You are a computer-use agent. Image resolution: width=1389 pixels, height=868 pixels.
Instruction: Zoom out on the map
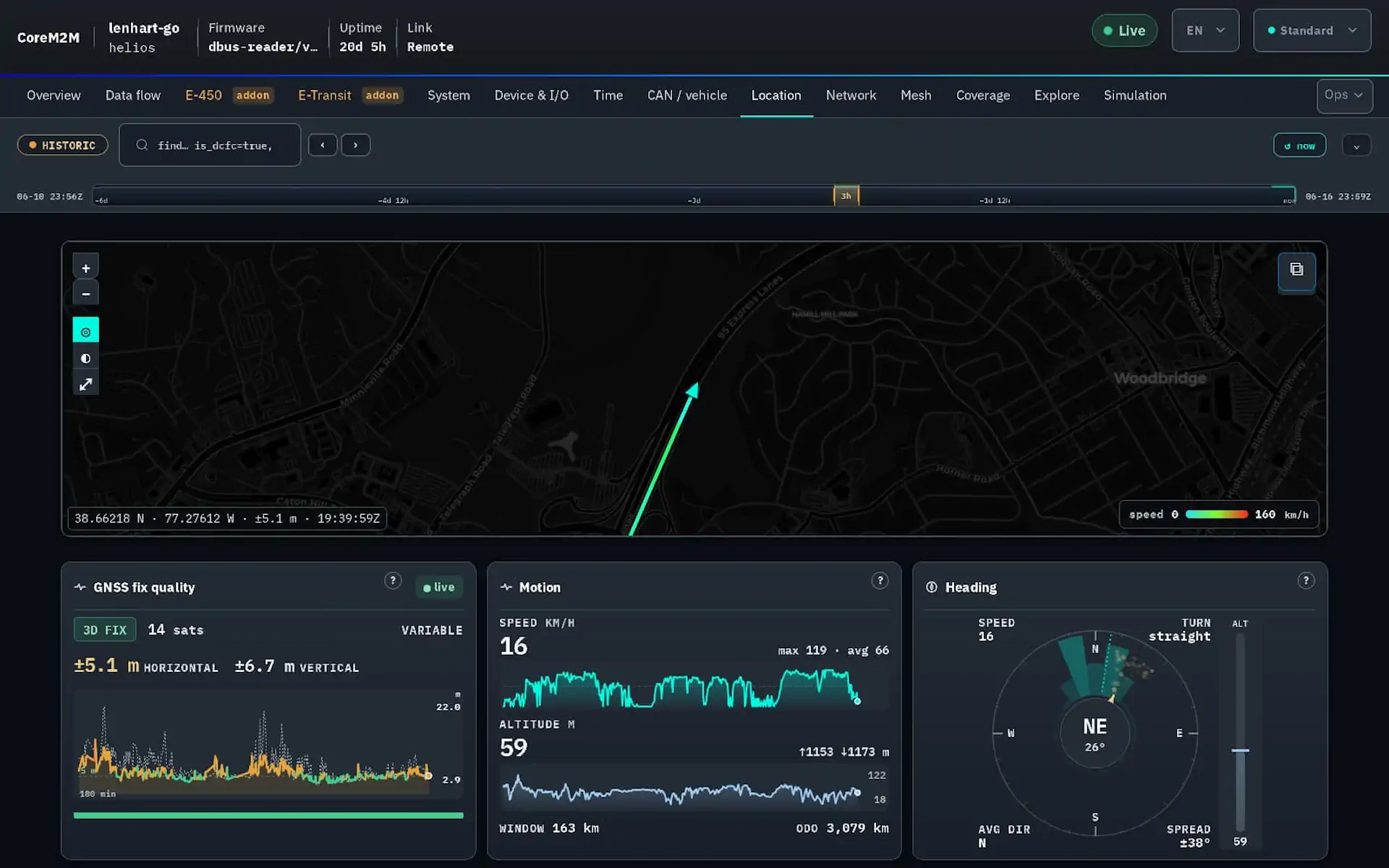tap(85, 294)
